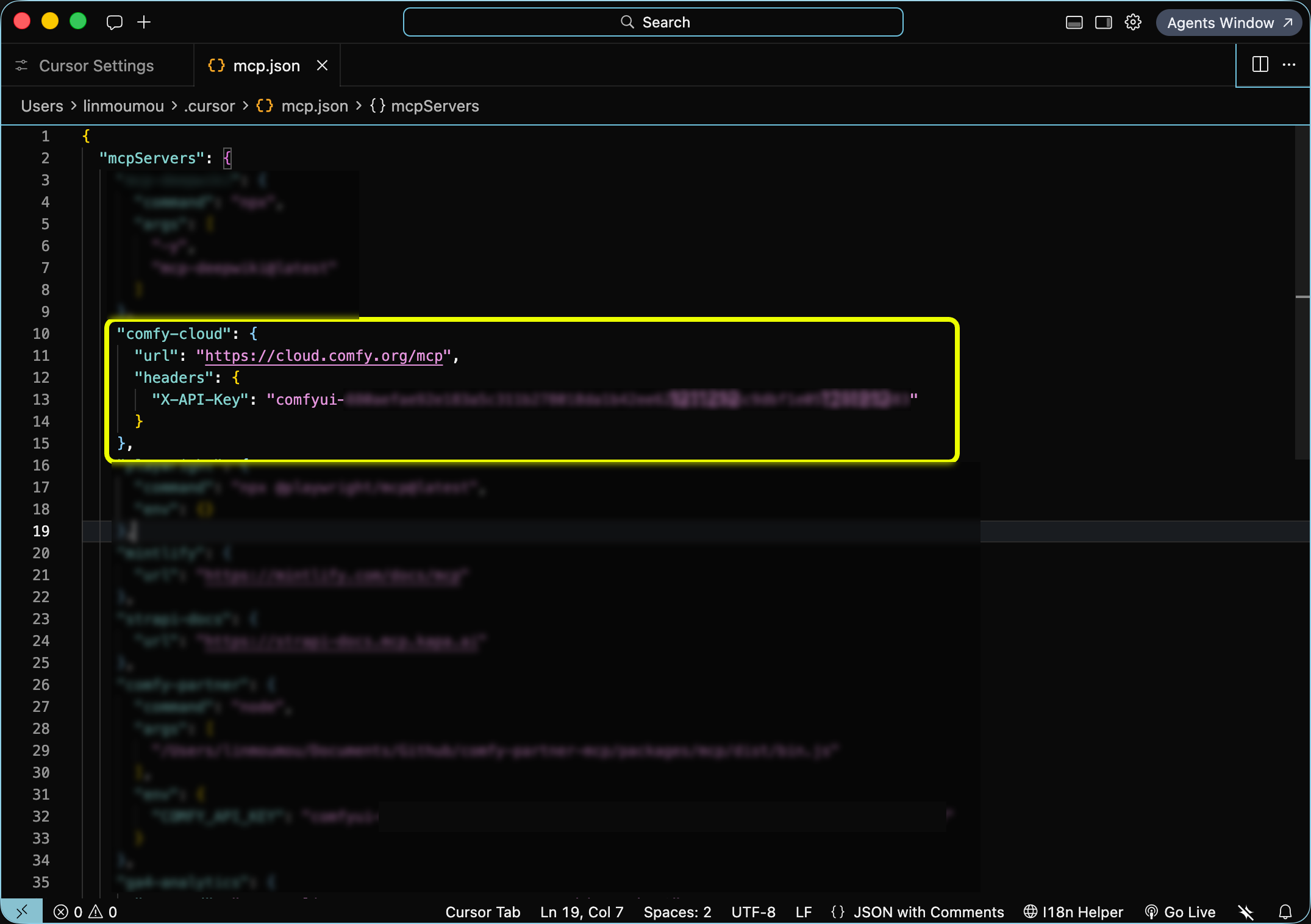Click line number 10 in the gutter
Viewport: 1311px width, 924px height.
click(41, 334)
